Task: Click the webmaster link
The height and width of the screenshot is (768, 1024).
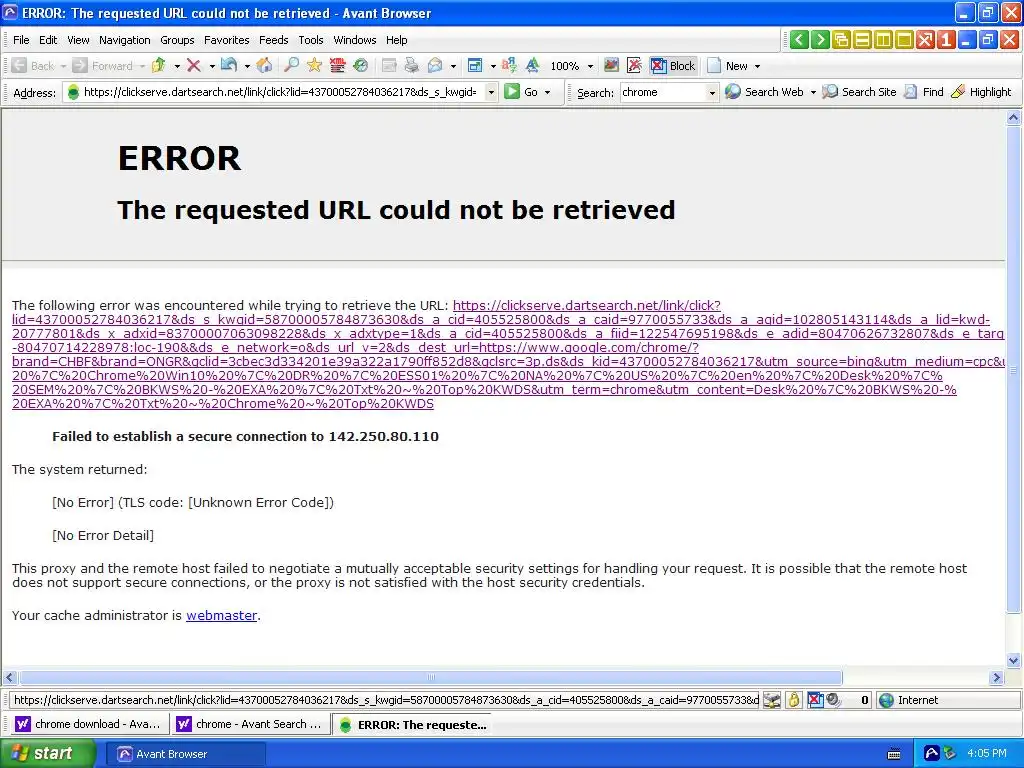Action: pos(221,615)
